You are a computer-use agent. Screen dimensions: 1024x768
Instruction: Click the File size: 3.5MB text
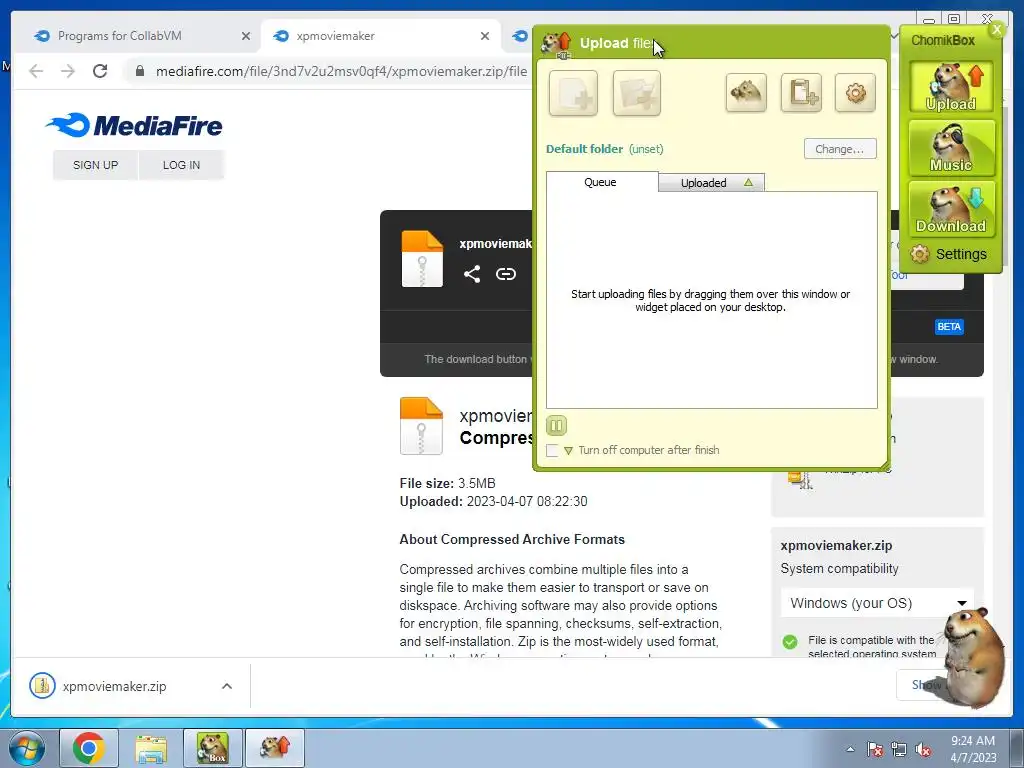pos(447,483)
